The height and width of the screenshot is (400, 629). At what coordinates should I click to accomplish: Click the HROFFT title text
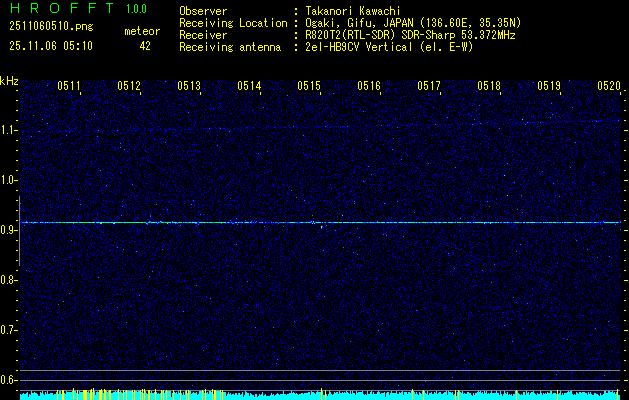[x=57, y=9]
